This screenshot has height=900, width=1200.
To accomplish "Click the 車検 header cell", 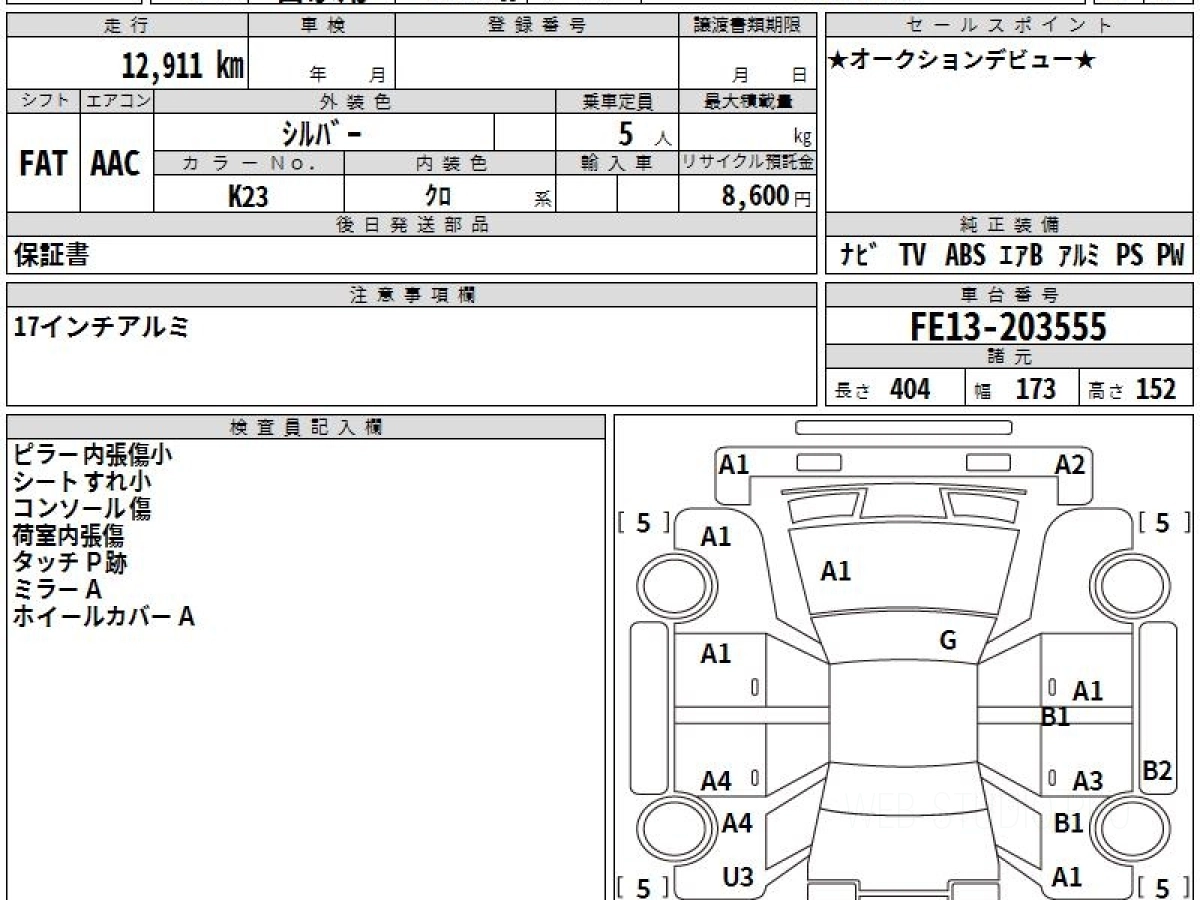I will tap(322, 26).
